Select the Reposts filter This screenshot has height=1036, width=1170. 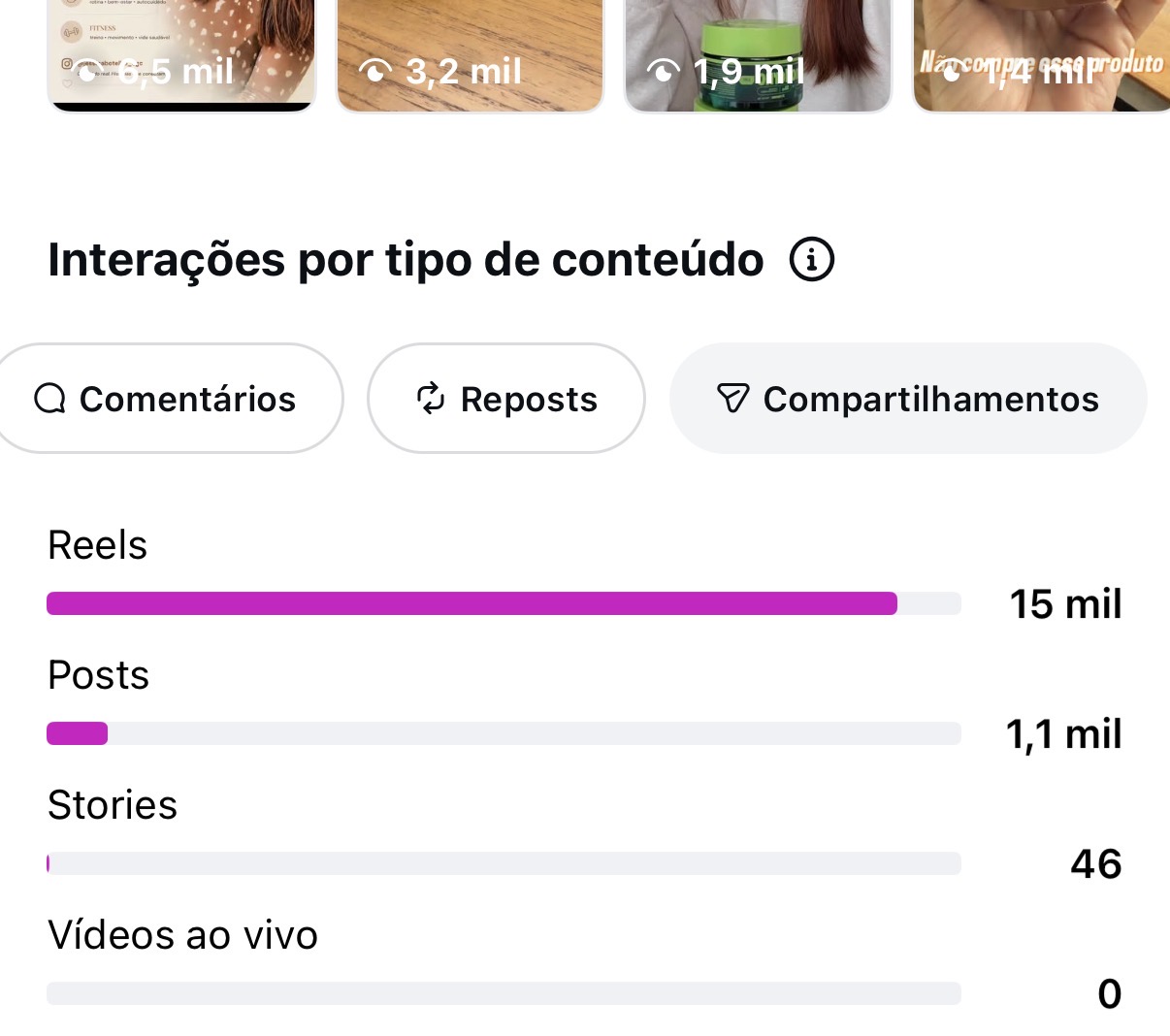506,398
